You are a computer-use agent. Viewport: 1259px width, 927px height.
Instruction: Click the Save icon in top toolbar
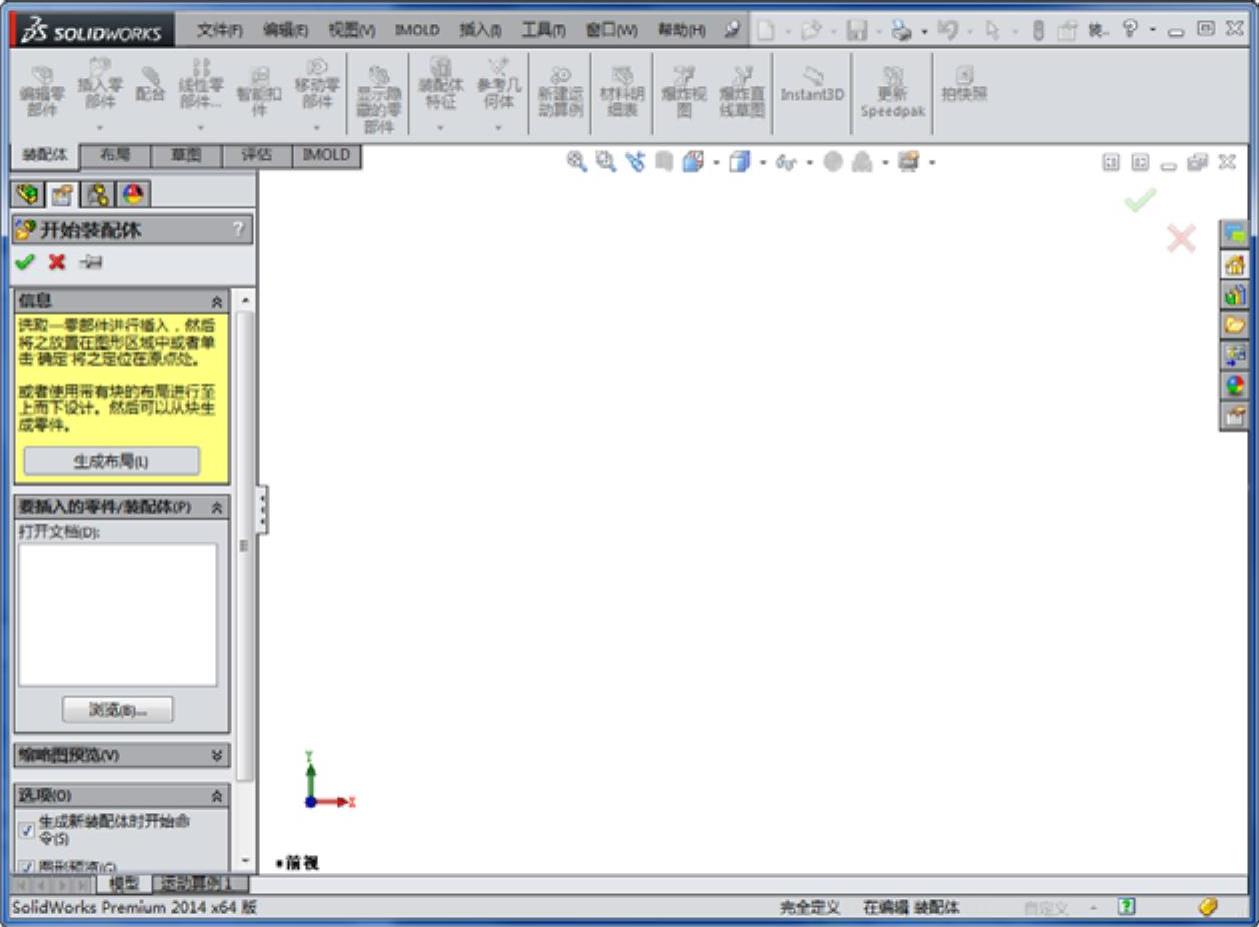point(857,31)
